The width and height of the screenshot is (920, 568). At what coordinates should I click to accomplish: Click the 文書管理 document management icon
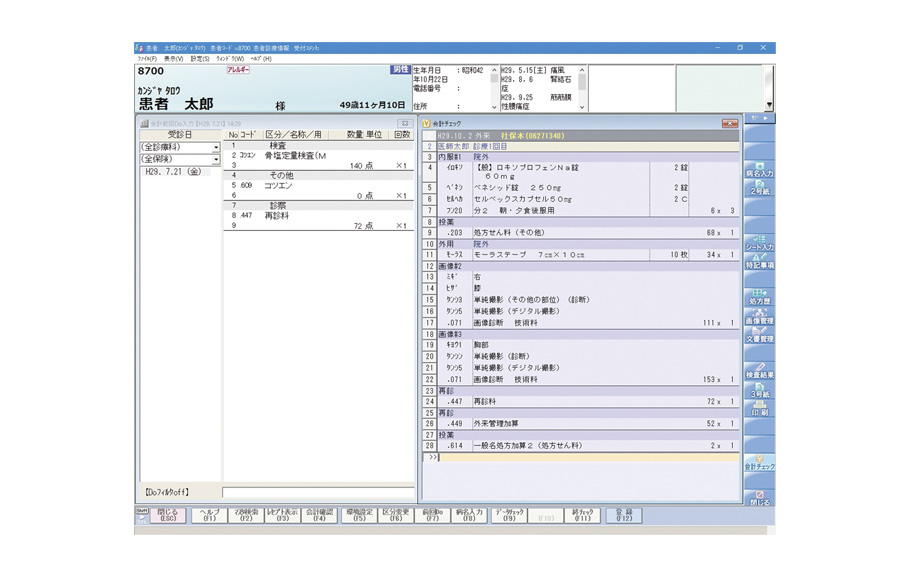click(x=759, y=336)
